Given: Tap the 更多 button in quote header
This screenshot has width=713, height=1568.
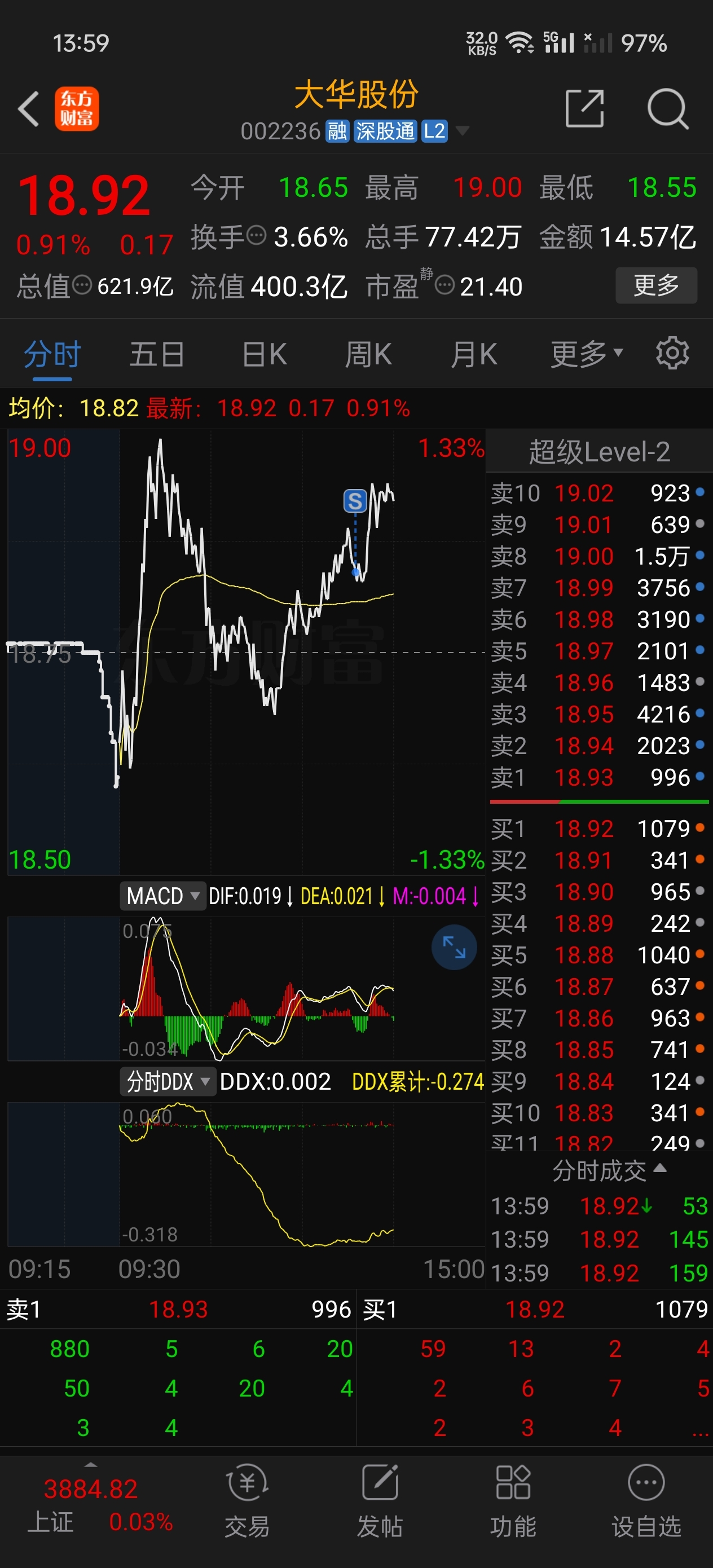Looking at the screenshot, I should (657, 285).
